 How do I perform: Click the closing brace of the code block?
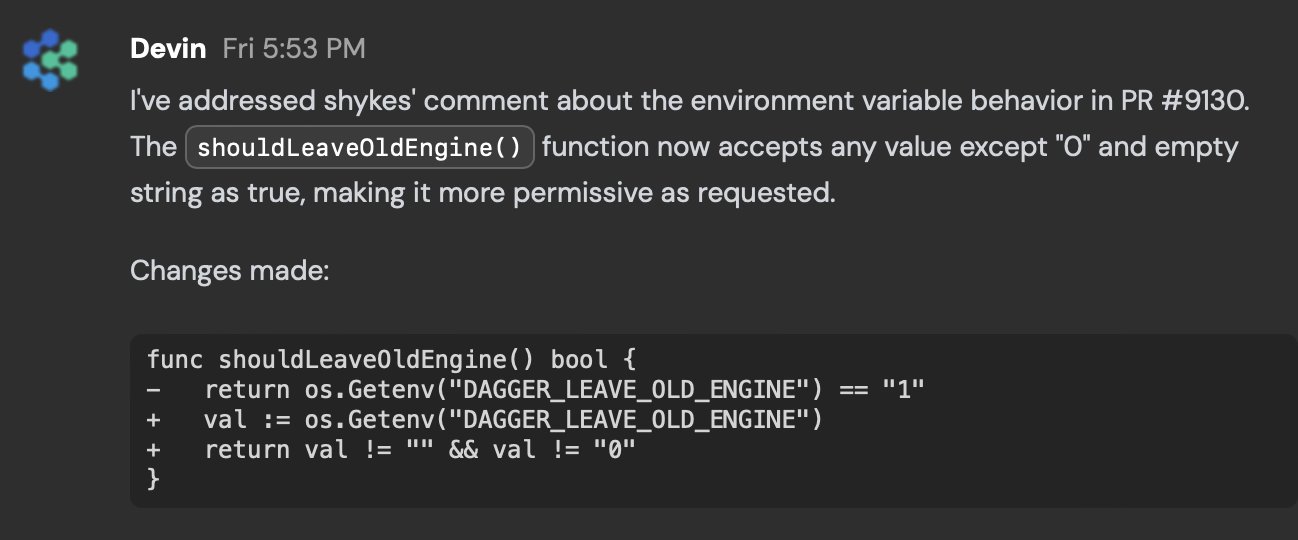(153, 479)
